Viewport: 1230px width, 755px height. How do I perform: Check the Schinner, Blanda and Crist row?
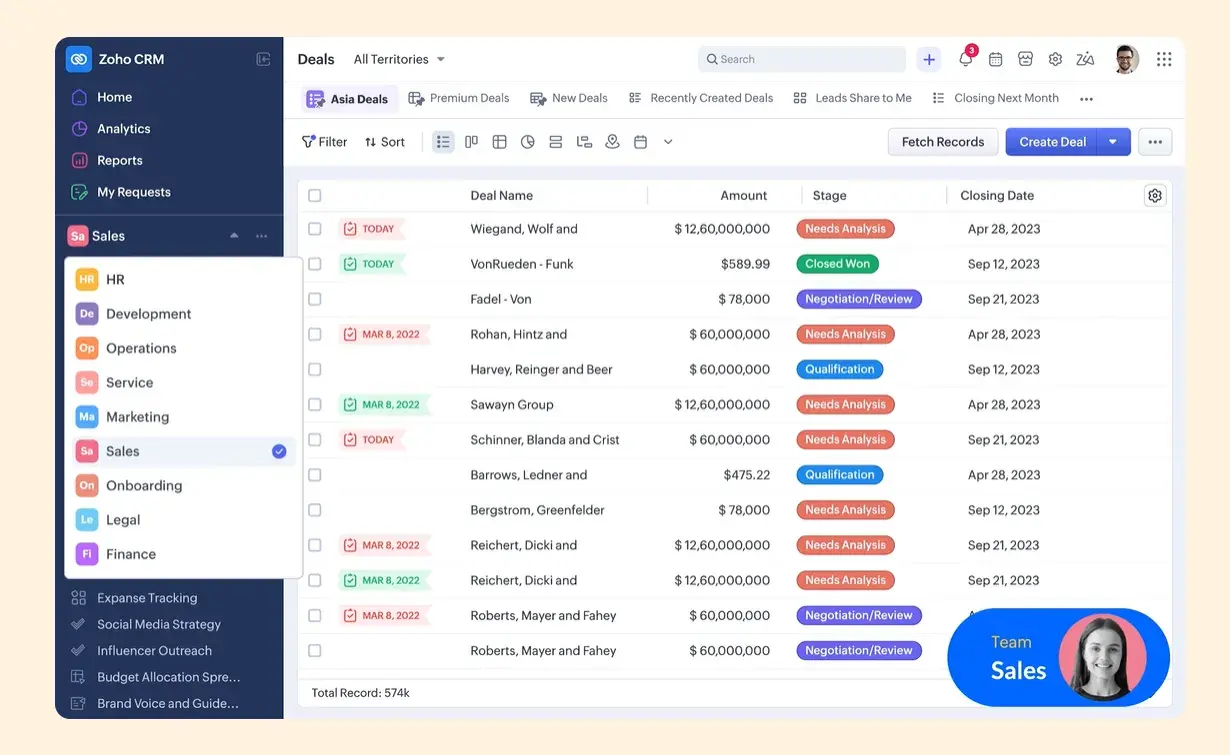(315, 440)
